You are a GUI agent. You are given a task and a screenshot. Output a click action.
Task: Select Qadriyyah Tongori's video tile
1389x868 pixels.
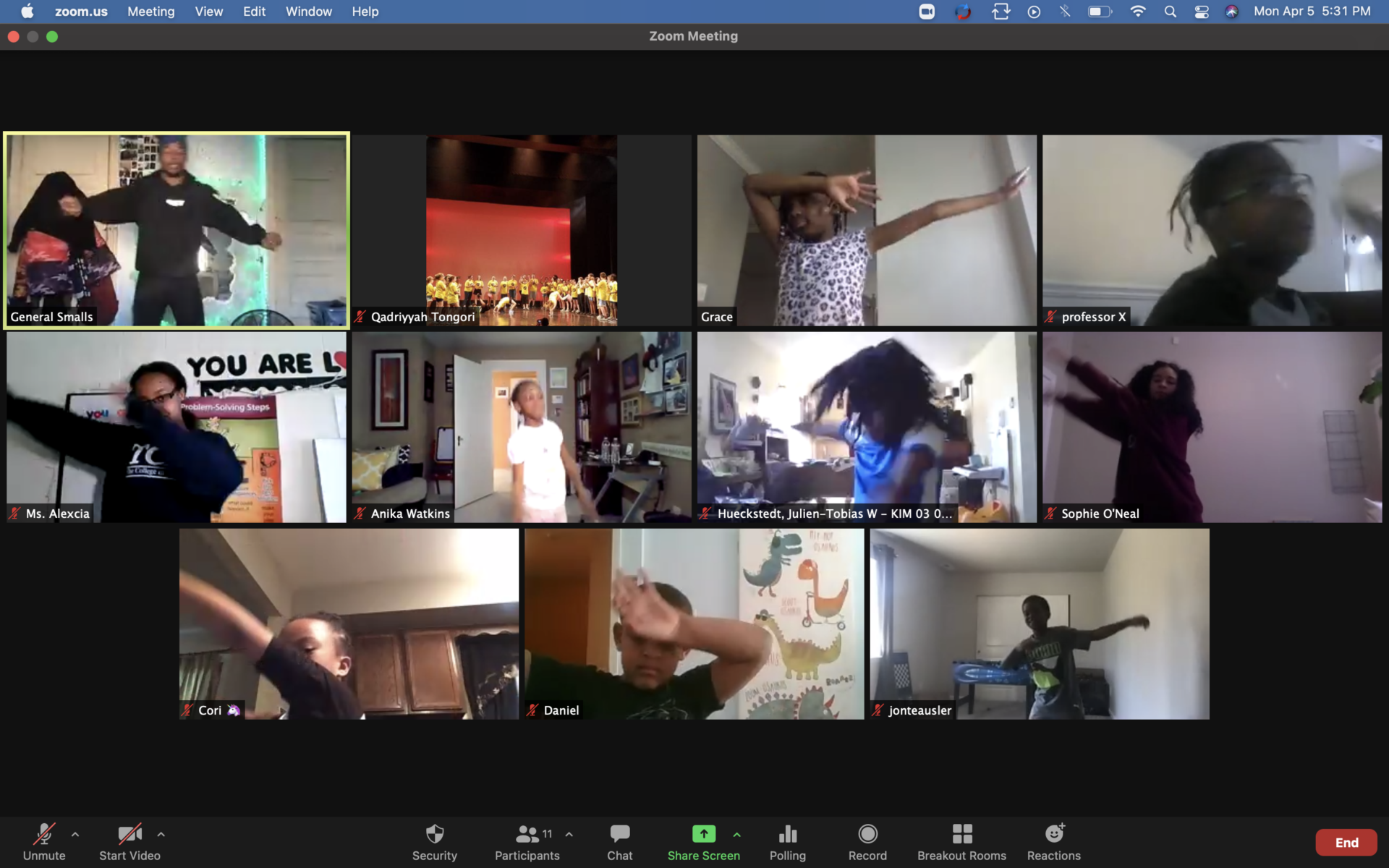522,230
